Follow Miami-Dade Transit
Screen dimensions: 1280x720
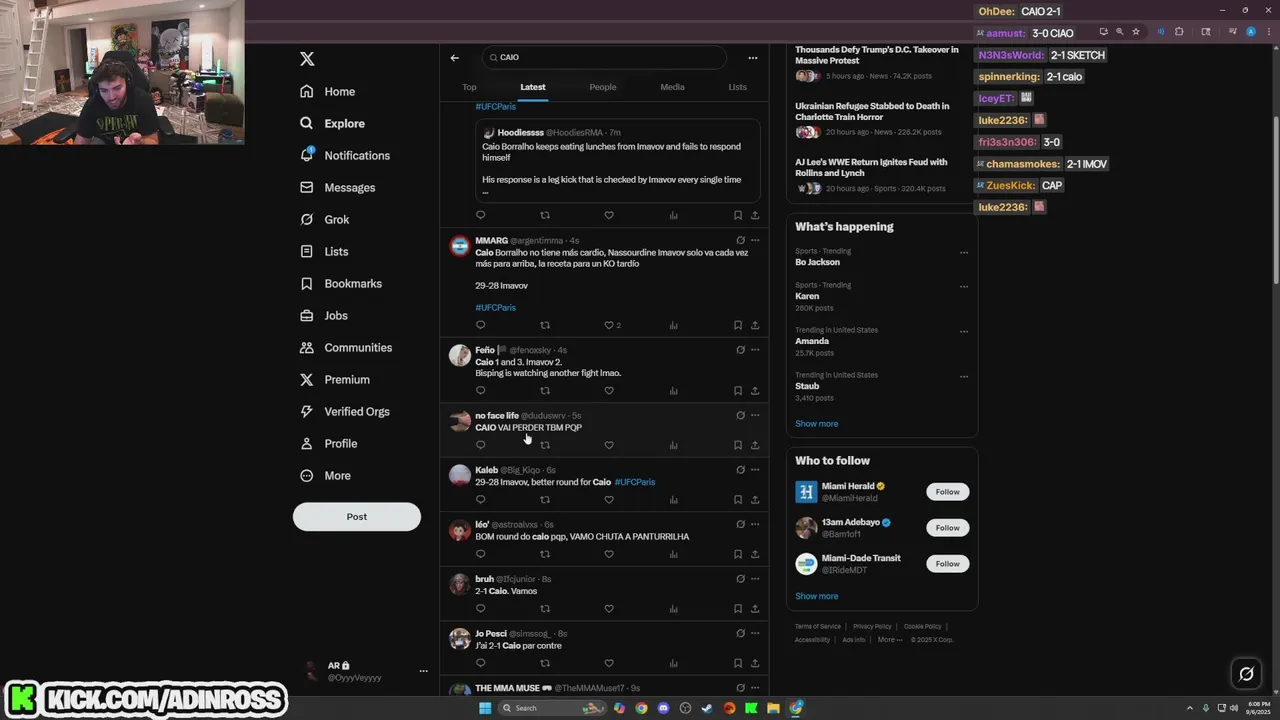[x=948, y=564]
